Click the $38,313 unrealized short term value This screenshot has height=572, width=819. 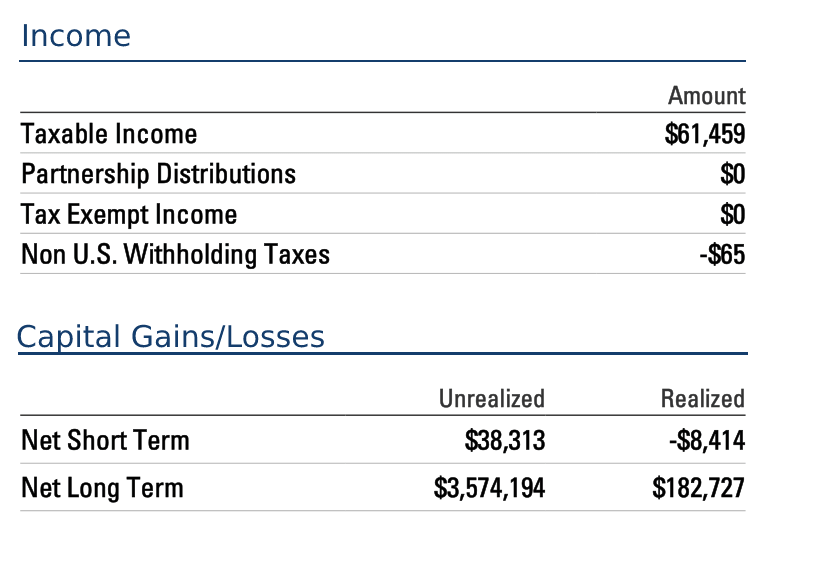tap(505, 440)
